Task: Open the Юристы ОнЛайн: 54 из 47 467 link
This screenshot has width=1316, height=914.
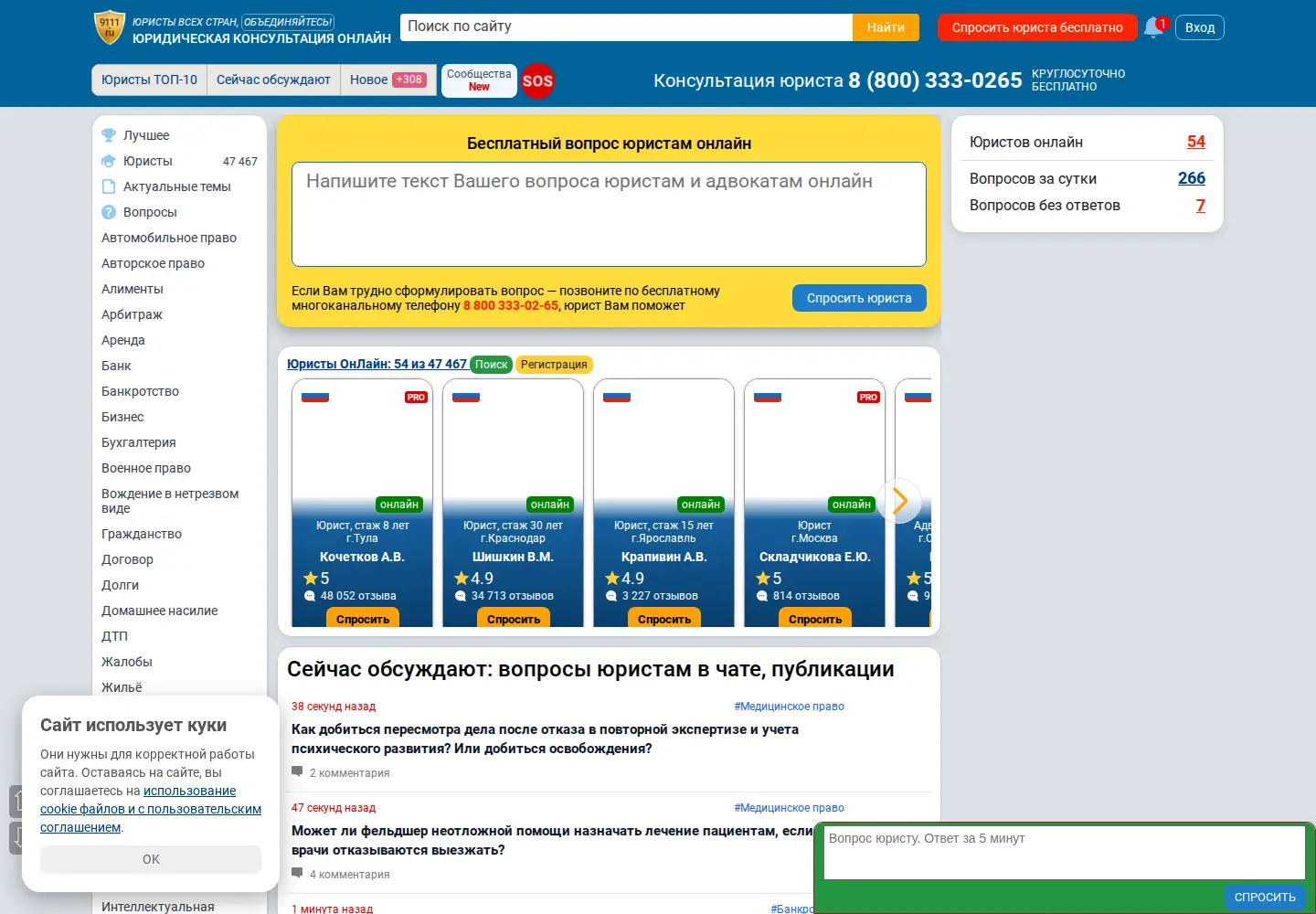Action: [377, 364]
